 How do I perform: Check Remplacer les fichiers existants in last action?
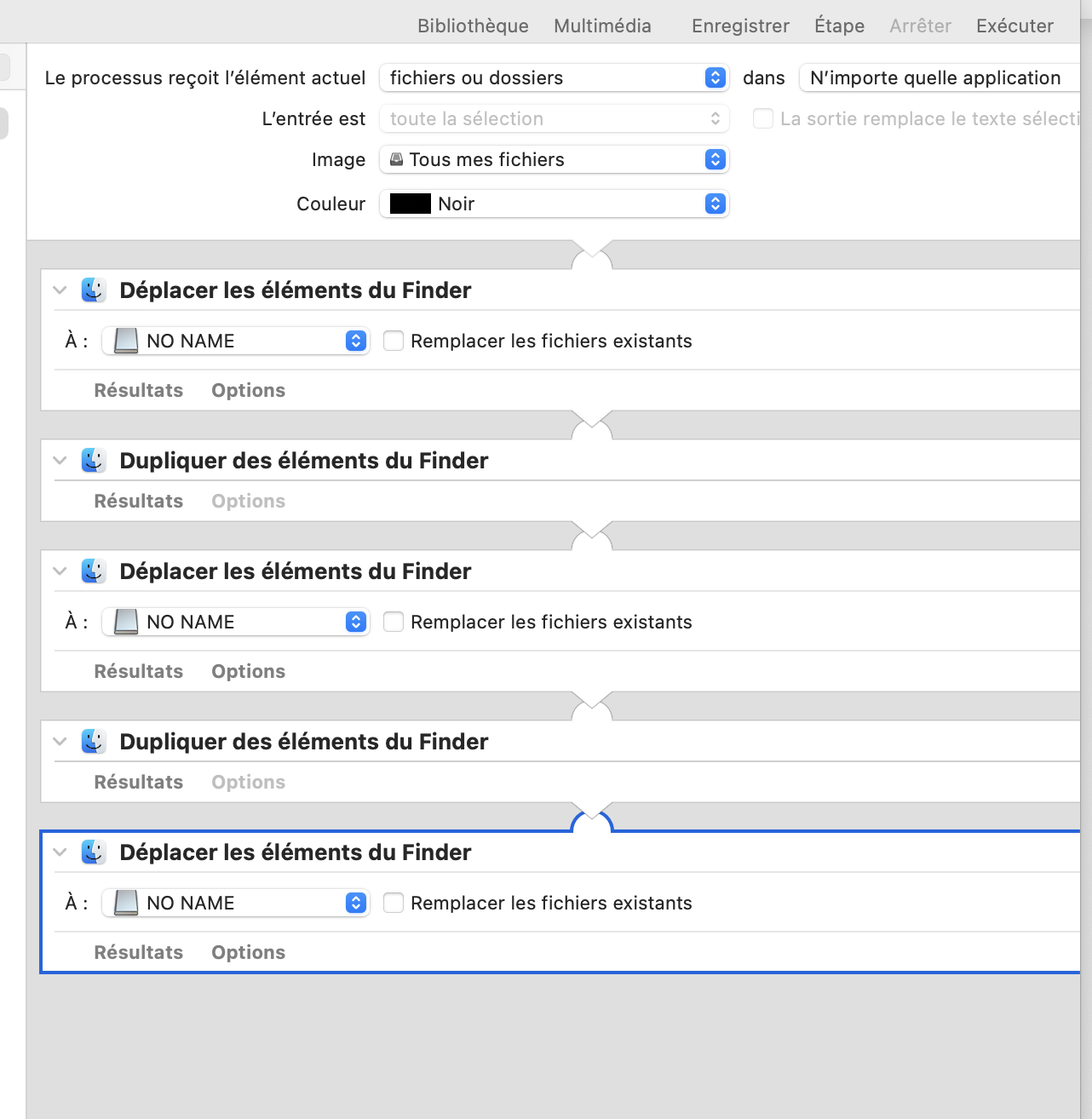(394, 903)
